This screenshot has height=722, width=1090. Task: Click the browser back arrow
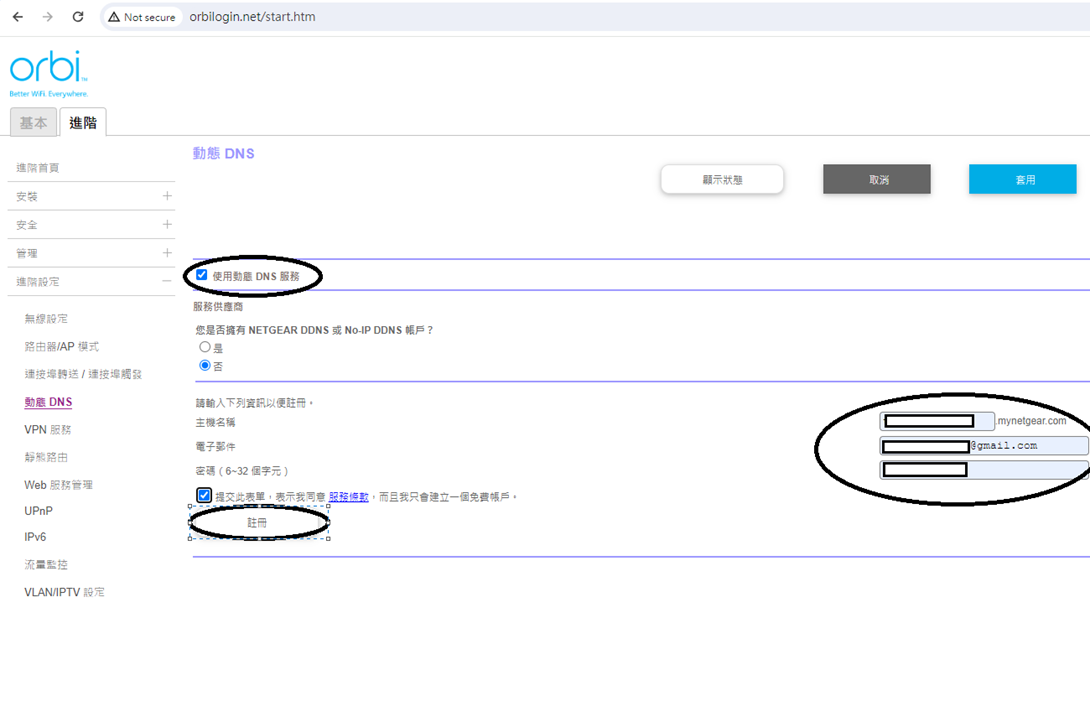tap(18, 17)
